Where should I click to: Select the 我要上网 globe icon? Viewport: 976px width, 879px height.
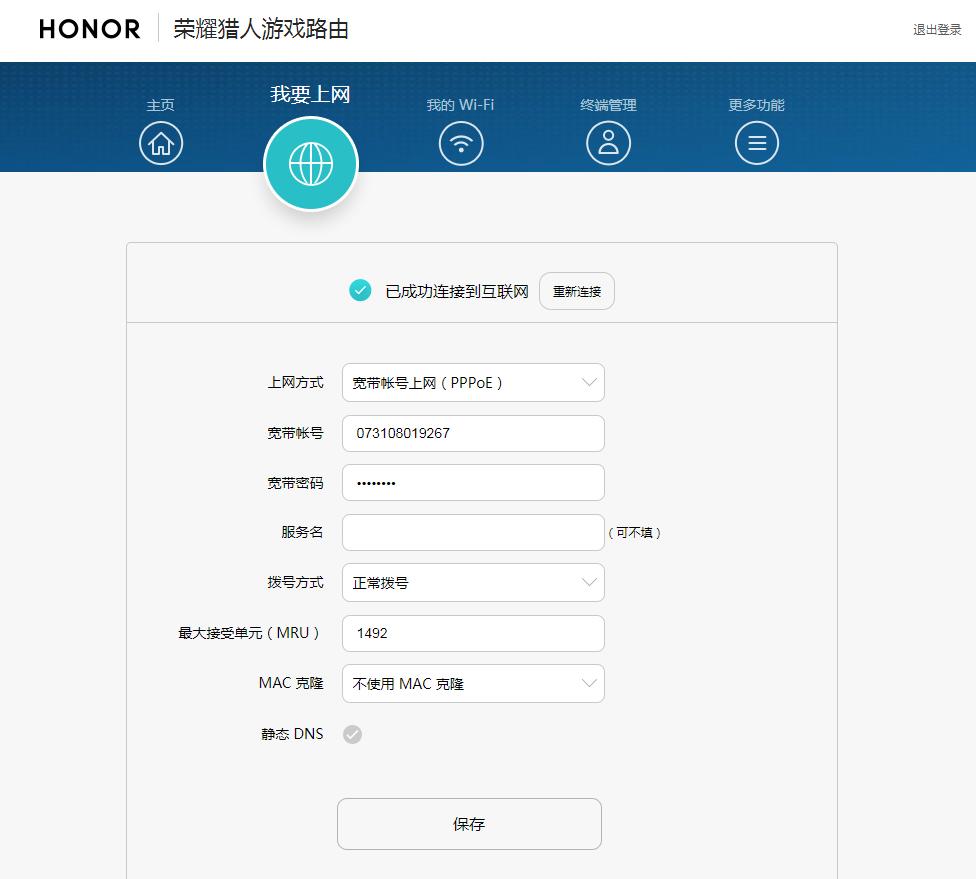point(311,163)
